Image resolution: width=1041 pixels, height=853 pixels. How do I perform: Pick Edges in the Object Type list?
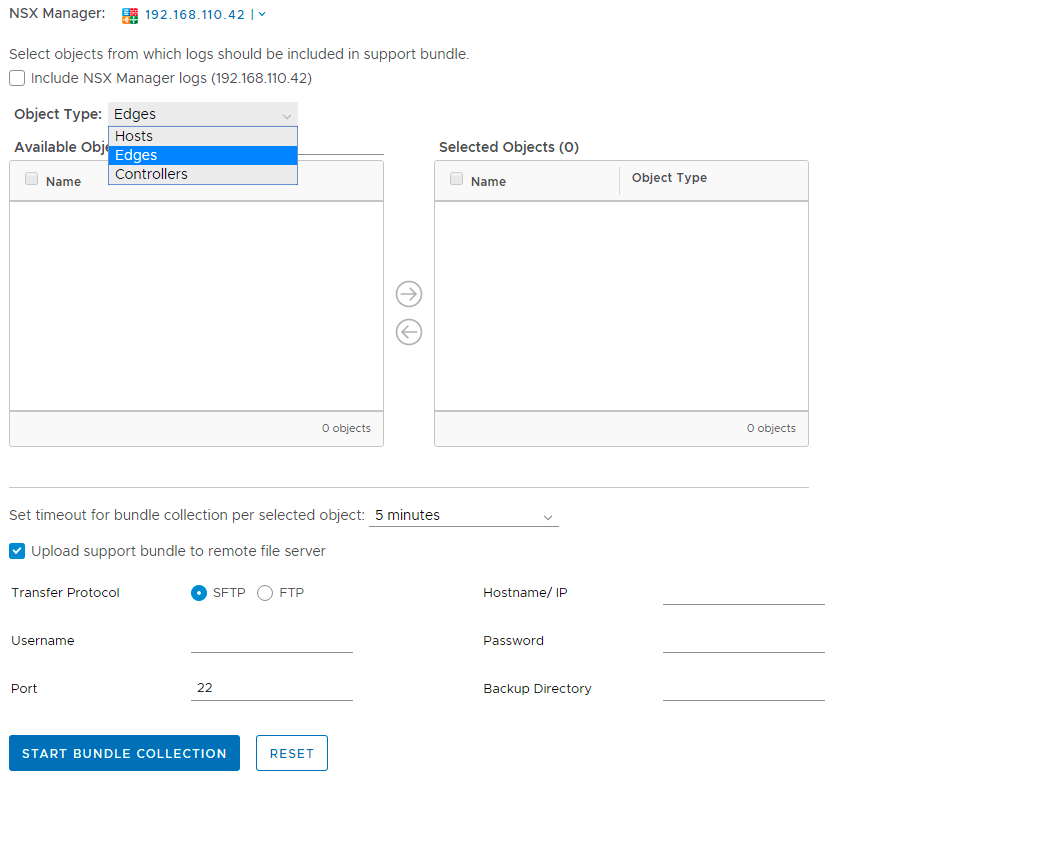(x=203, y=155)
